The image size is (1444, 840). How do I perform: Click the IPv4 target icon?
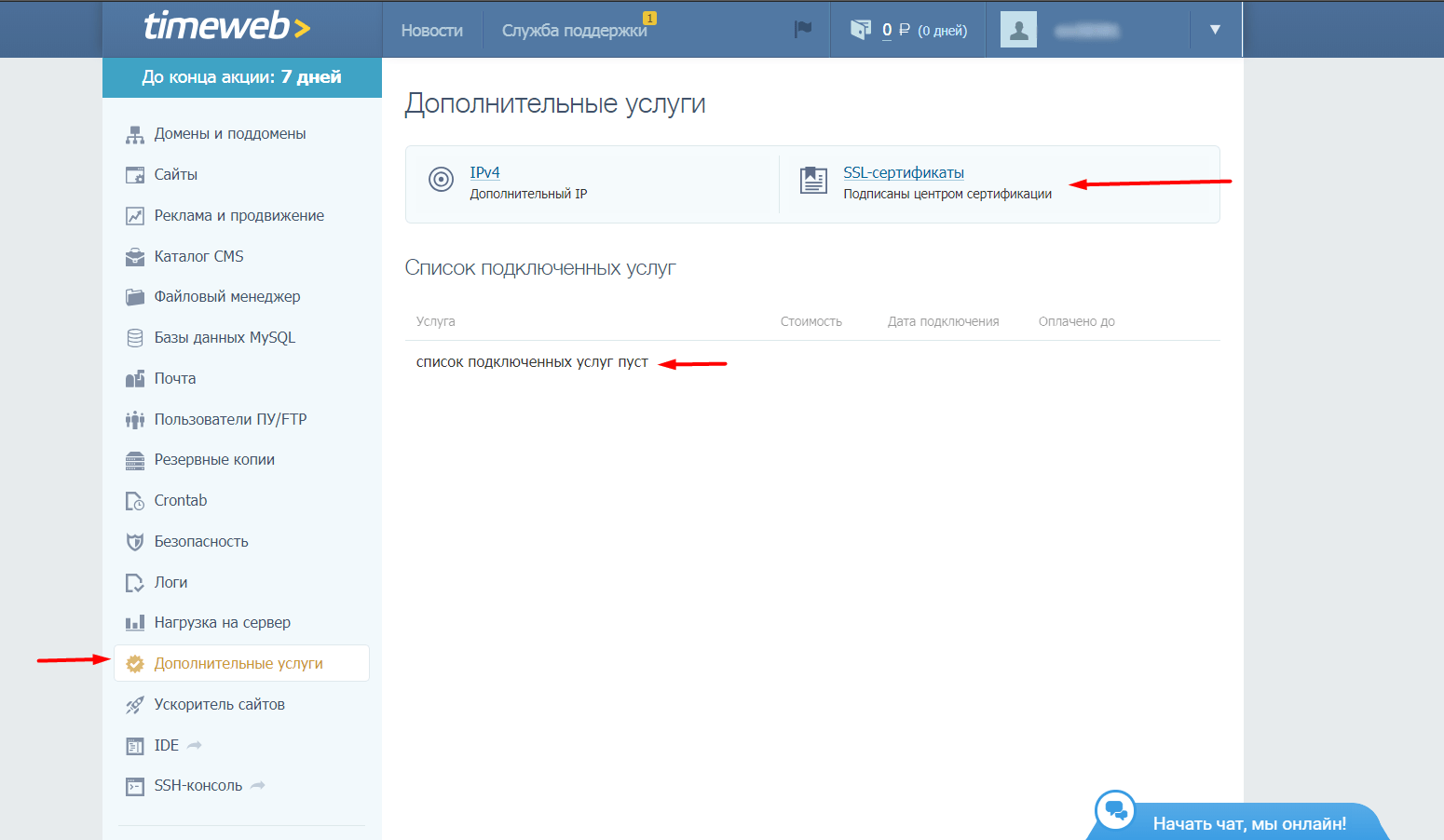pos(441,179)
